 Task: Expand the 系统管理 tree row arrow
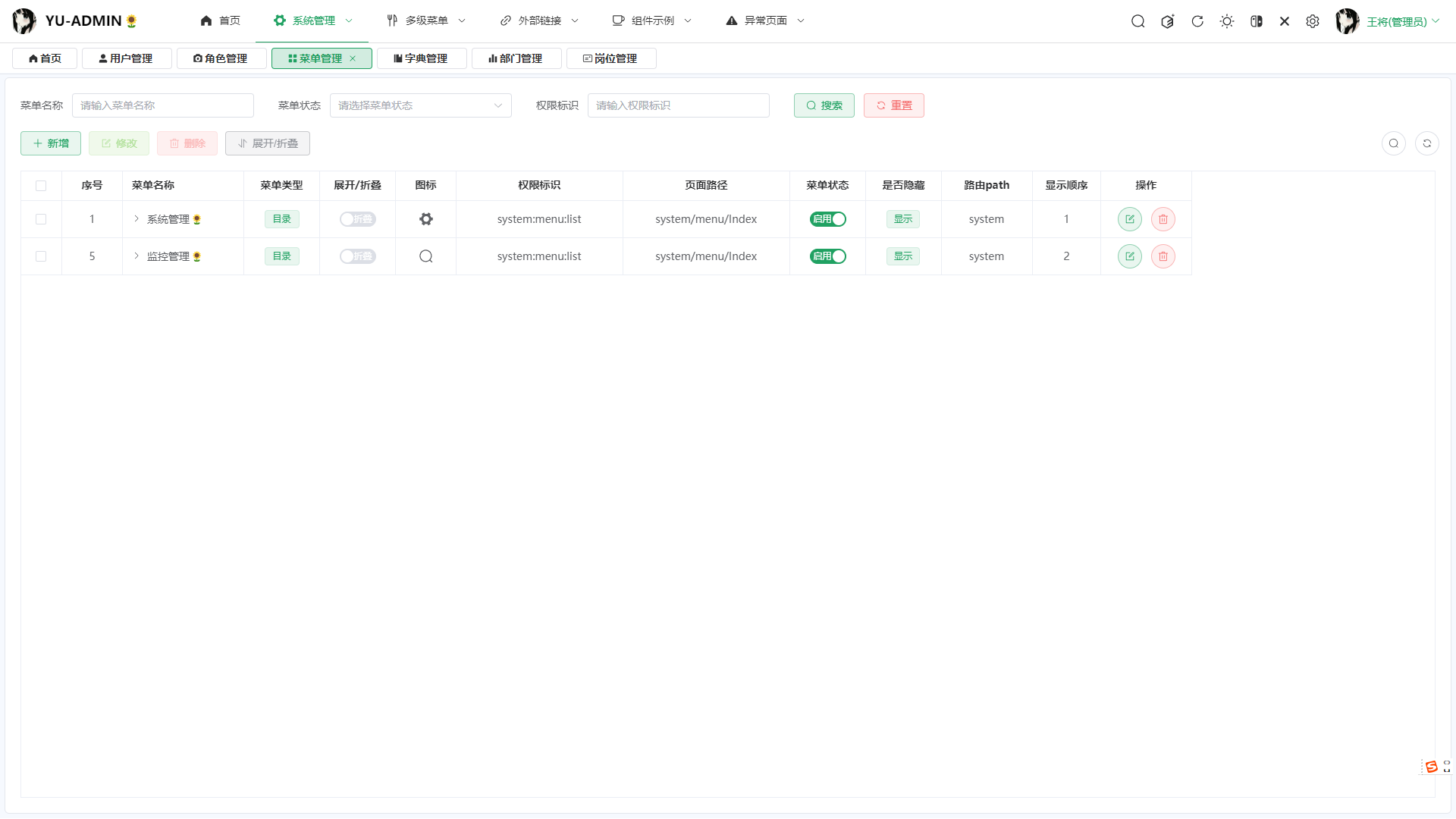[136, 218]
